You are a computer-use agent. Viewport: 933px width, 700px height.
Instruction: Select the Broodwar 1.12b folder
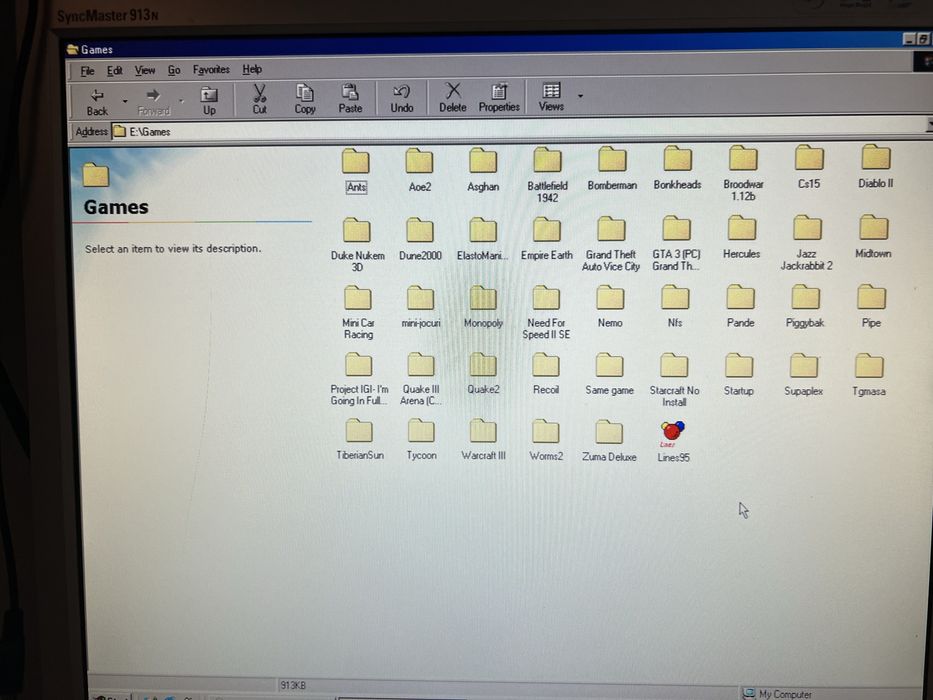coord(743,174)
